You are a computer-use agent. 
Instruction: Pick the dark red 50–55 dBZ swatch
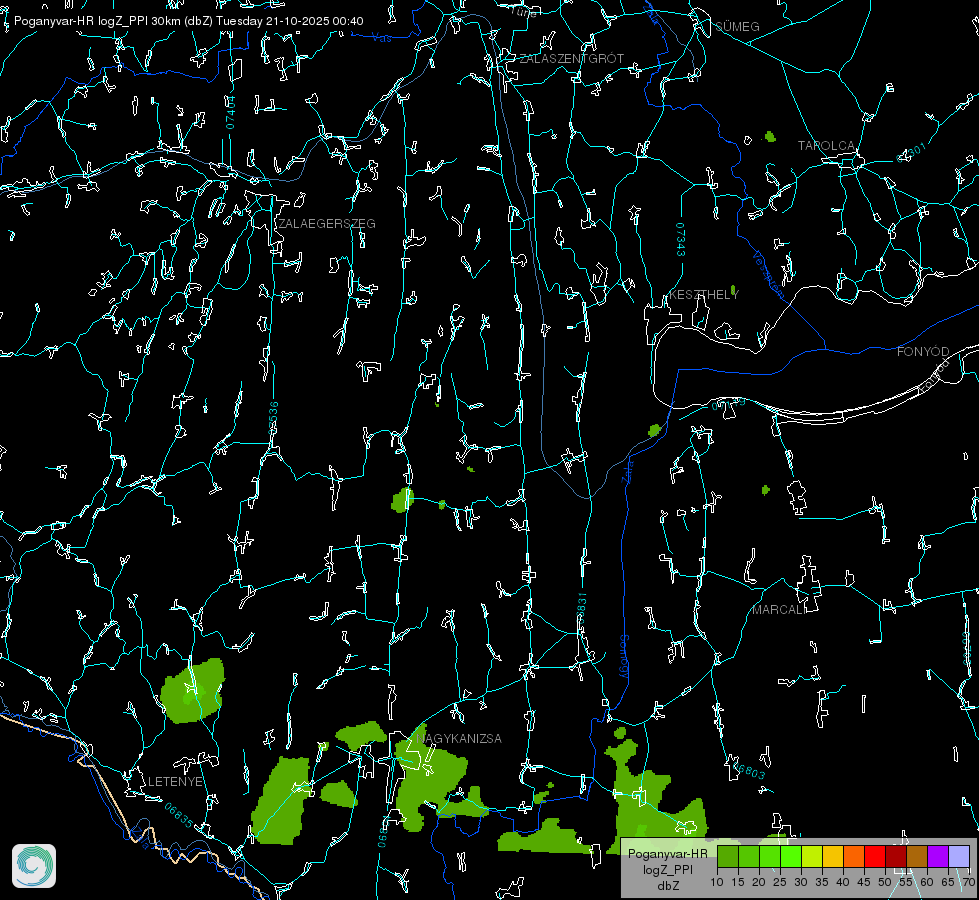pos(896,856)
